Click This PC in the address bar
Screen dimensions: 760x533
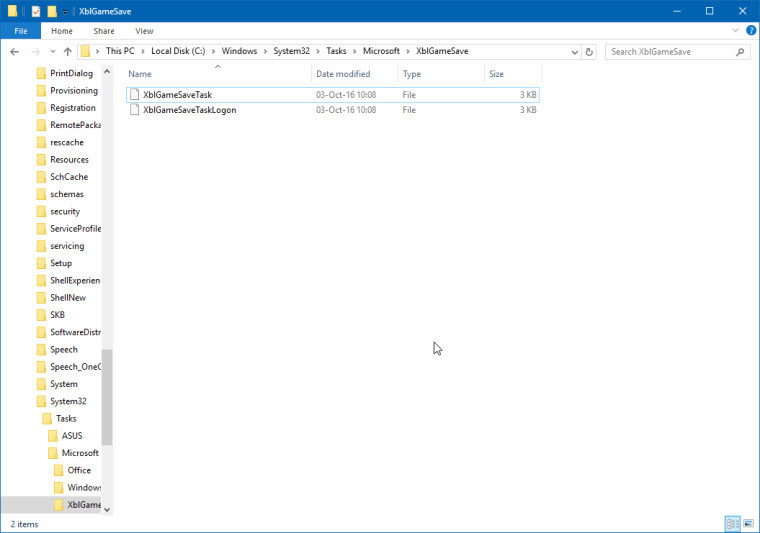(120, 51)
